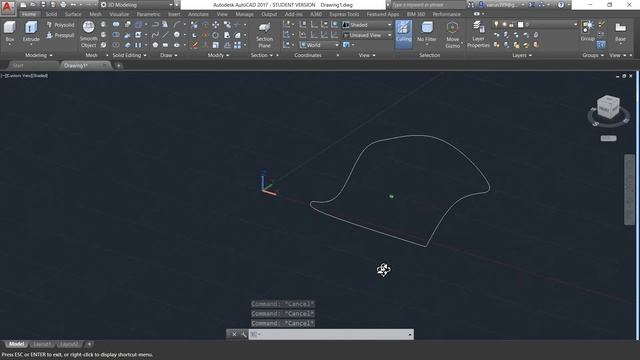The width and height of the screenshot is (640, 360).
Task: Expand the Layers panel
Action: coord(522,55)
